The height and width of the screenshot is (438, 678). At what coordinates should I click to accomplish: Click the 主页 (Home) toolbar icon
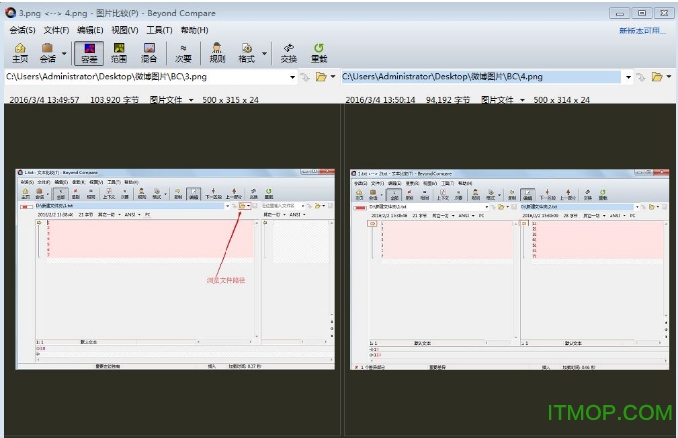click(20, 52)
